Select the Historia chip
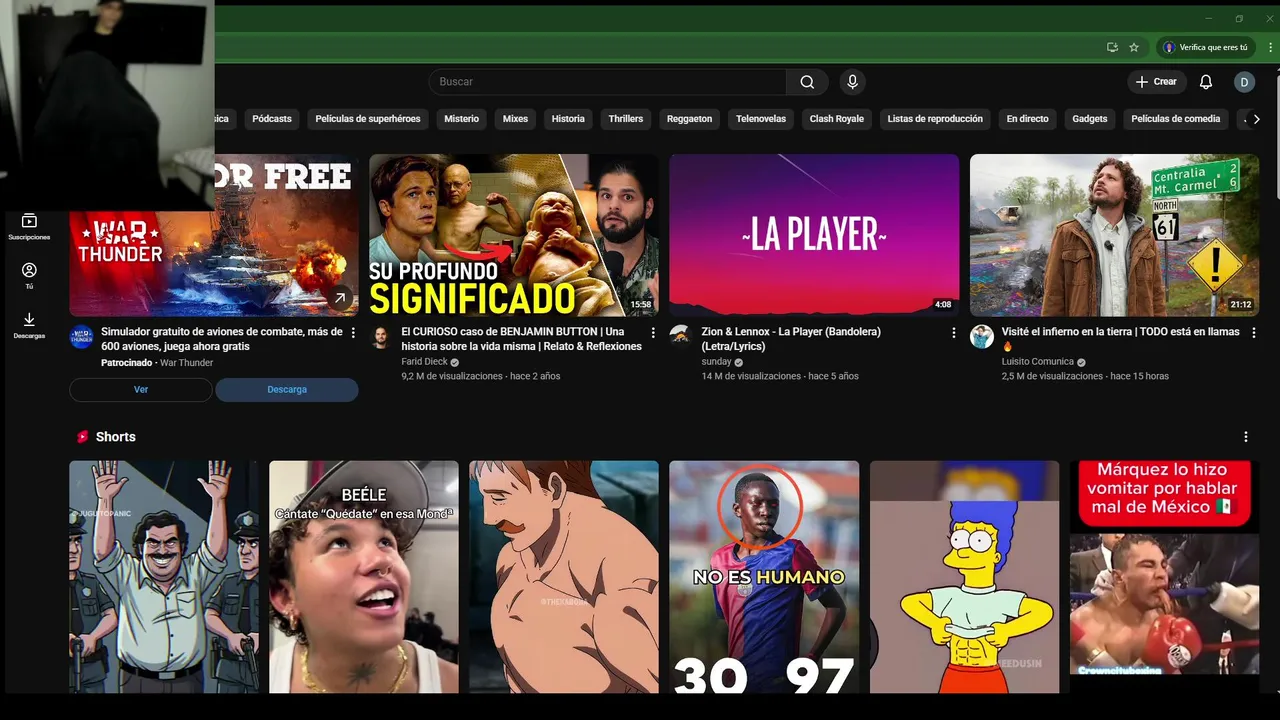1280x720 pixels. click(x=568, y=119)
